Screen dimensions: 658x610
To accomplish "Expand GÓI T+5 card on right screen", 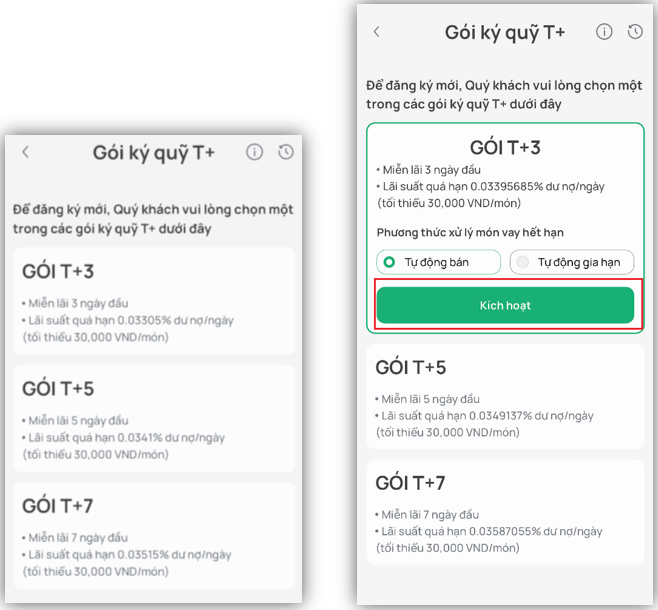I will tap(505, 396).
